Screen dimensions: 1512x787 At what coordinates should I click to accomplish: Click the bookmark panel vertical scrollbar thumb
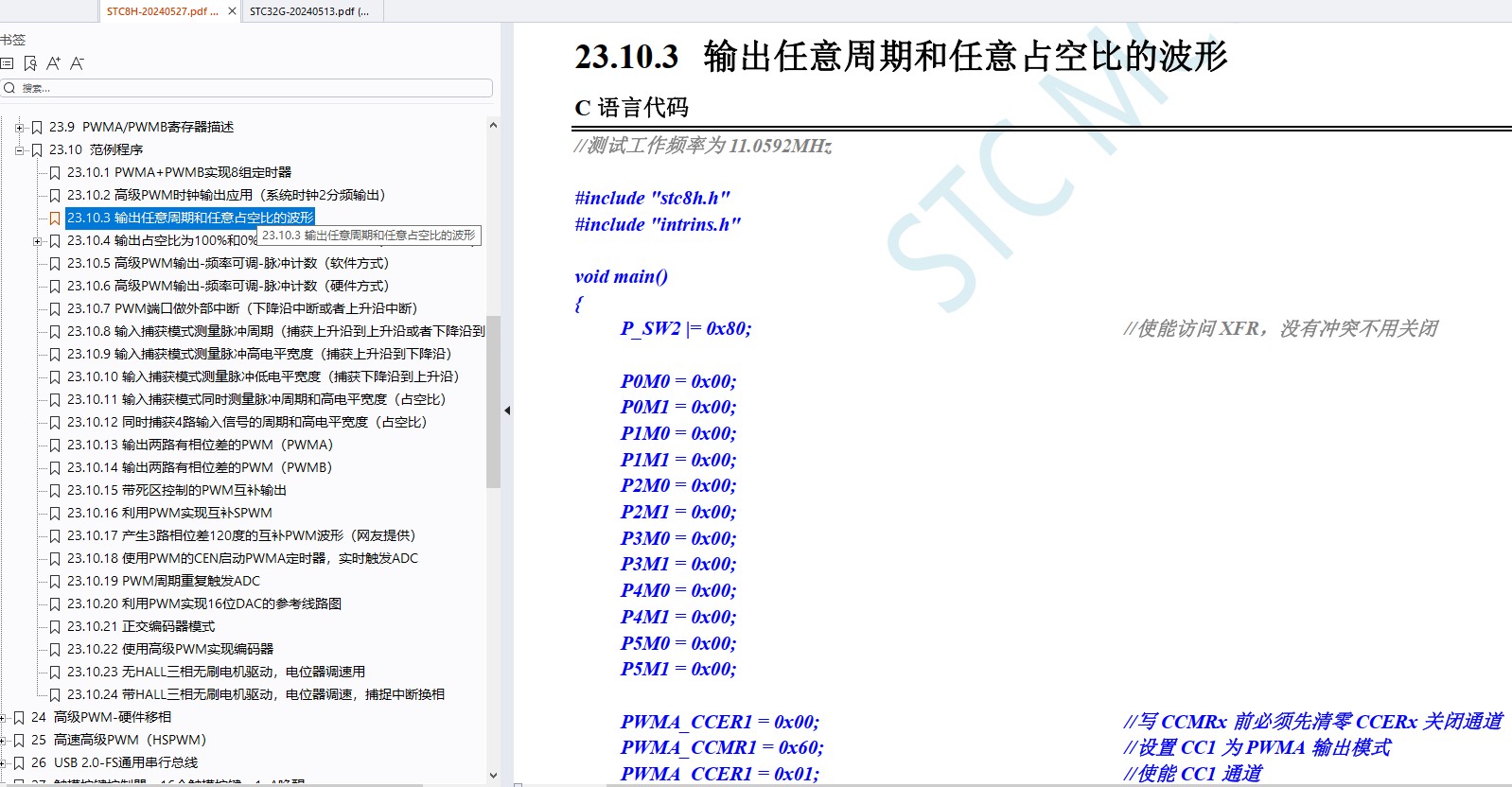pyautogui.click(x=493, y=402)
